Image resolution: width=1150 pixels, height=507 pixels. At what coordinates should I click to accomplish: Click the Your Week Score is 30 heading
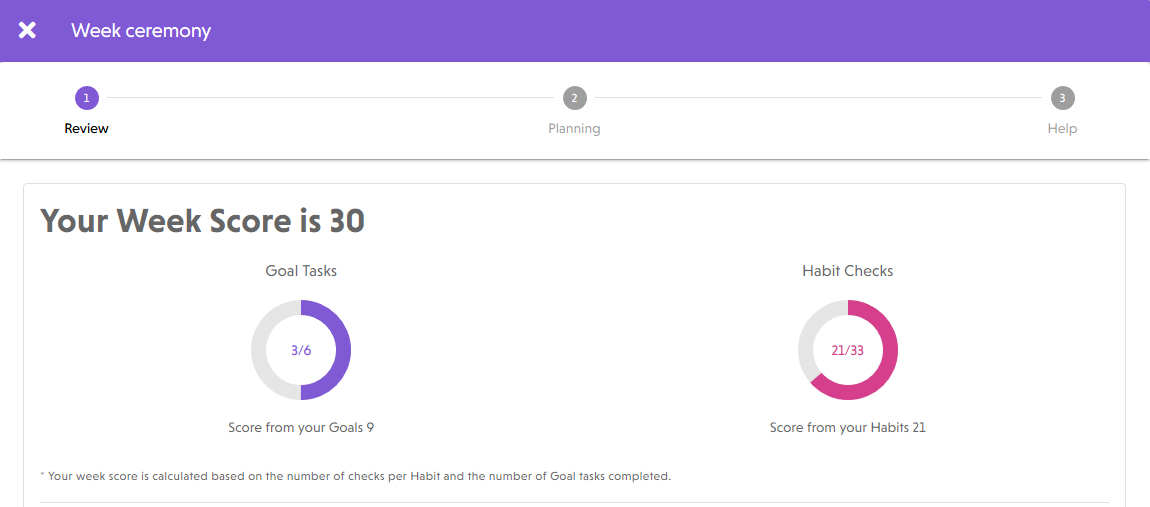click(x=202, y=220)
